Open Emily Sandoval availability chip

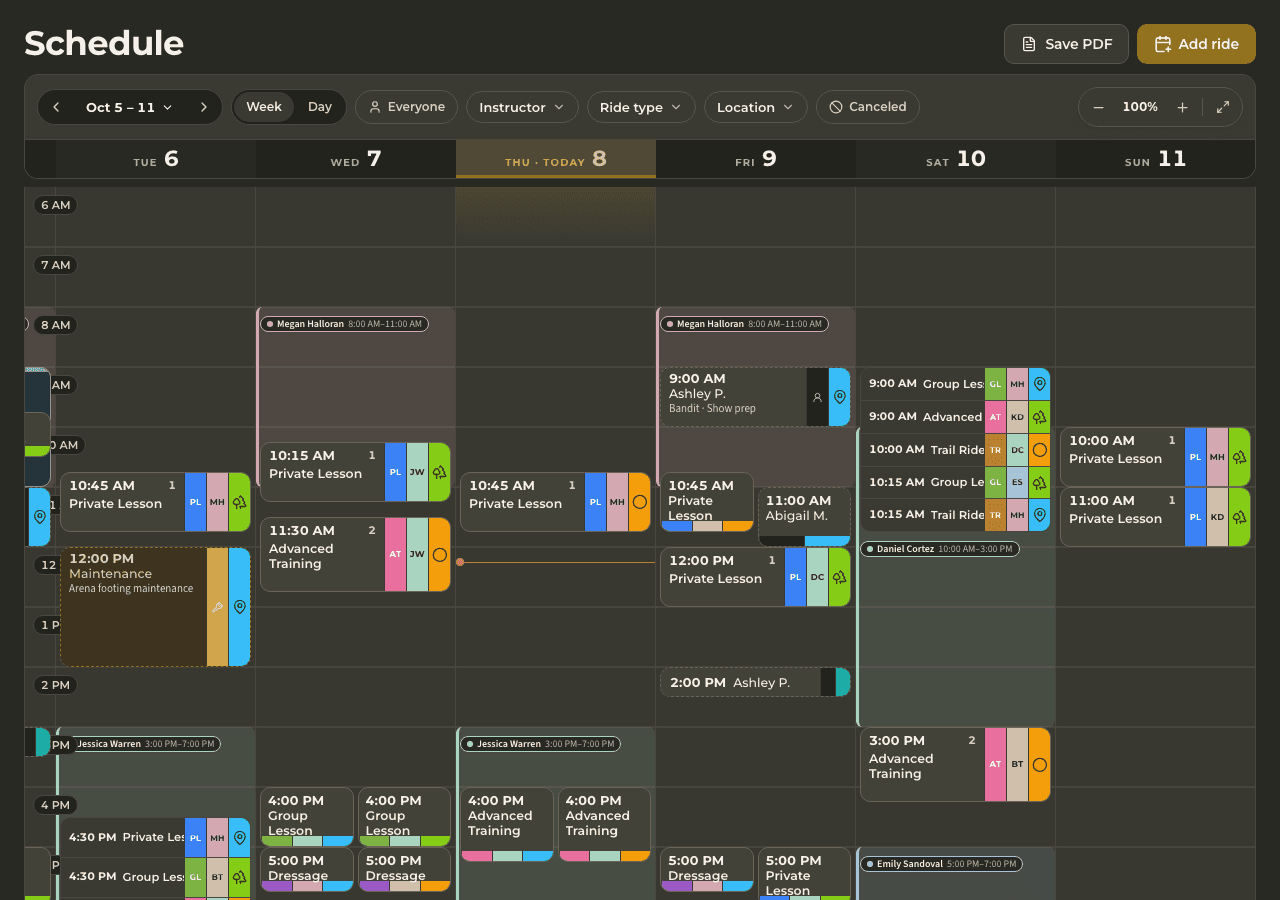coord(940,864)
